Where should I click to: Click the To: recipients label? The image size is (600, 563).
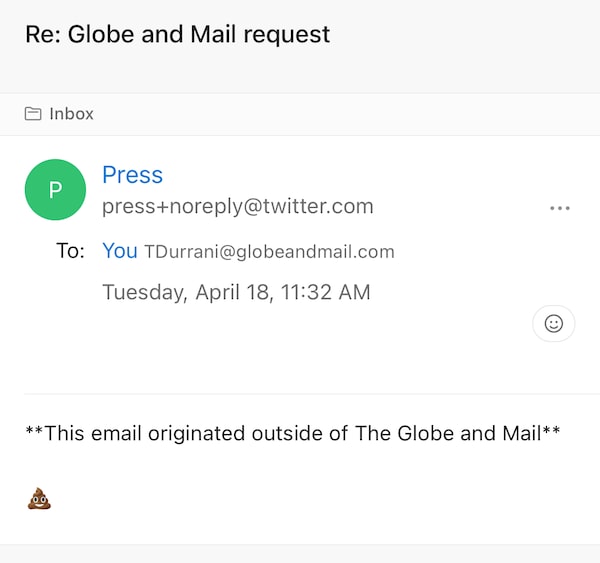click(x=70, y=251)
